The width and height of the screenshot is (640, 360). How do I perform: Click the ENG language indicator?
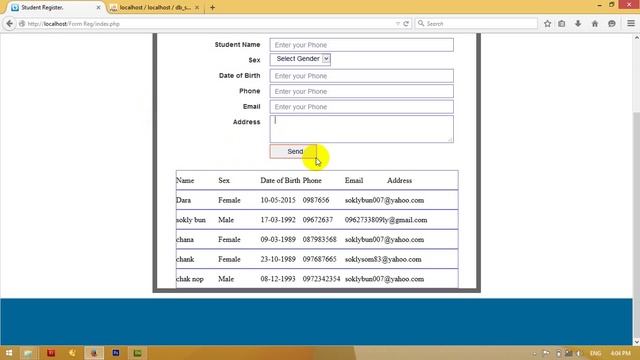596,353
